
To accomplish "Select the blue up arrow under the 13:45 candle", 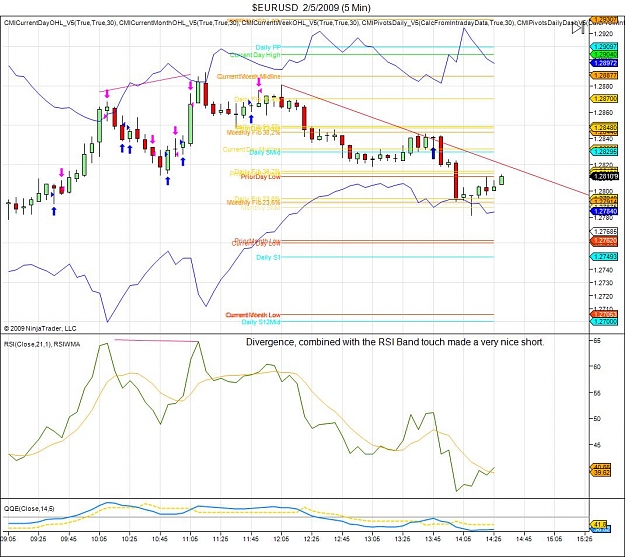I will [433, 153].
